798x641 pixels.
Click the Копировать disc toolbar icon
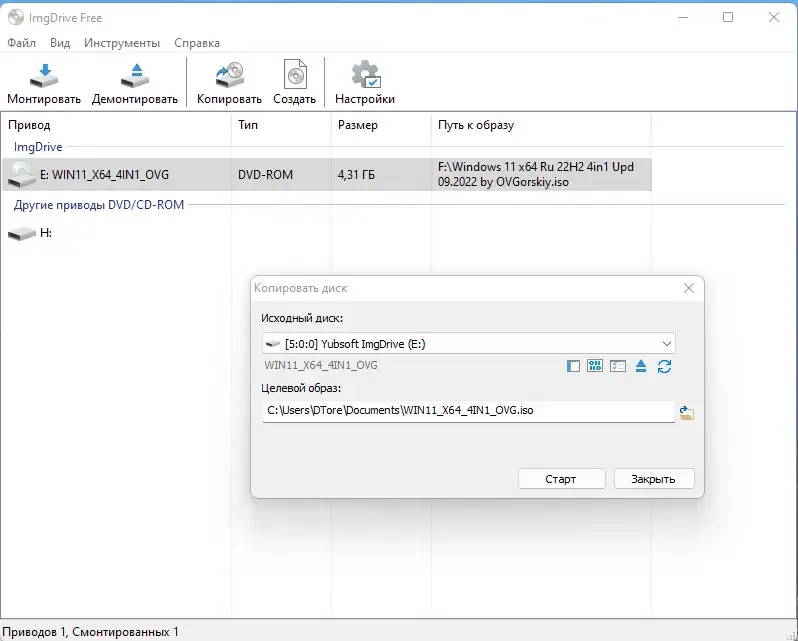click(229, 83)
